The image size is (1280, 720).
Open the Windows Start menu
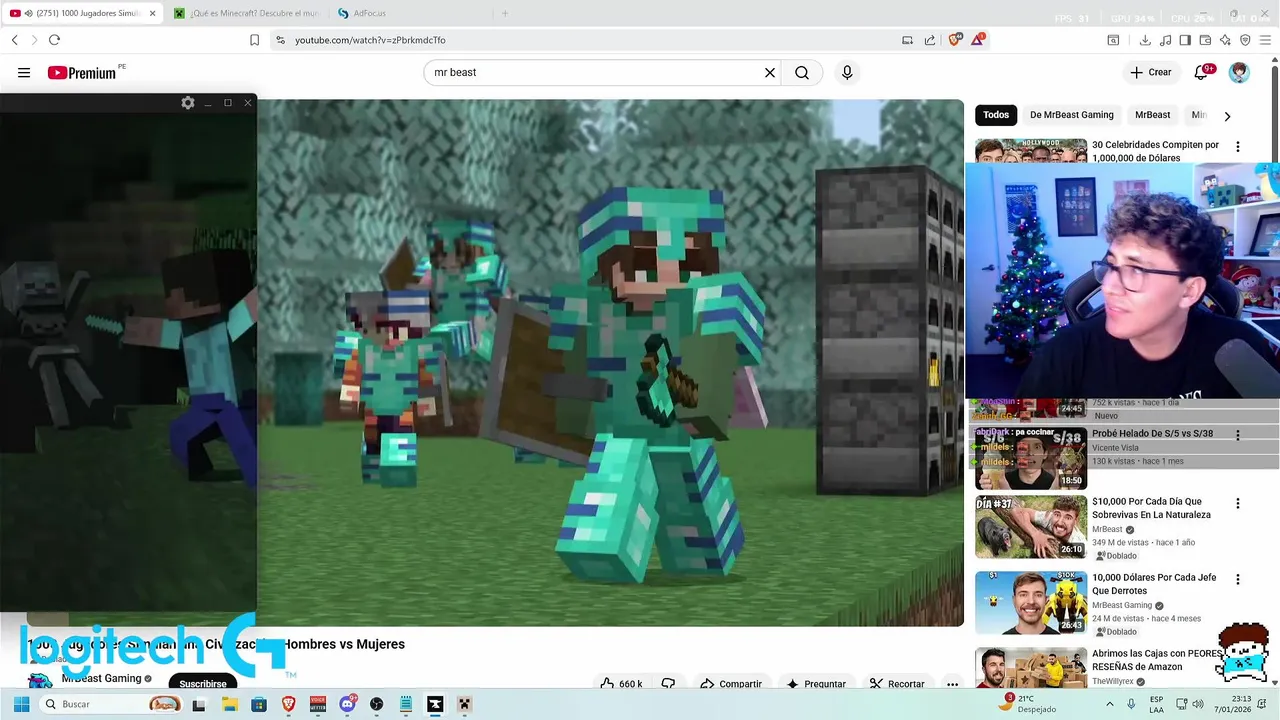point(21,704)
